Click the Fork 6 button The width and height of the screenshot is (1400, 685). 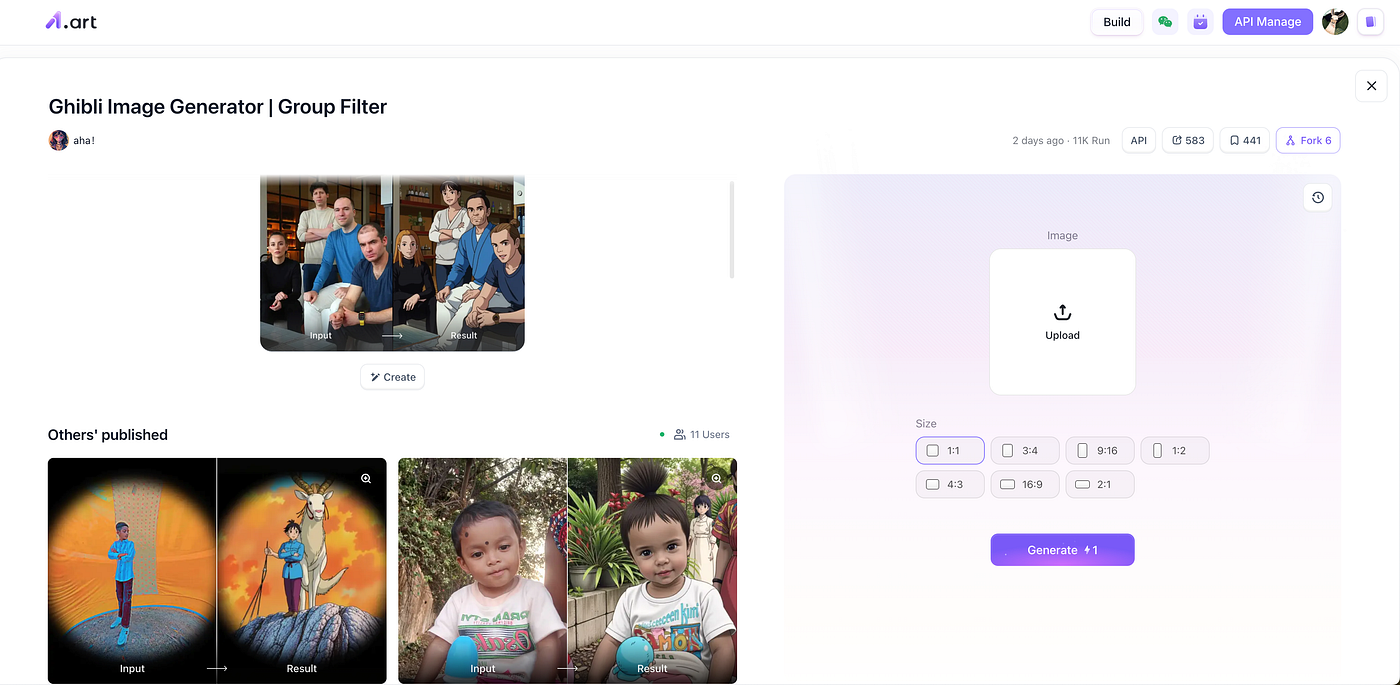click(1308, 141)
